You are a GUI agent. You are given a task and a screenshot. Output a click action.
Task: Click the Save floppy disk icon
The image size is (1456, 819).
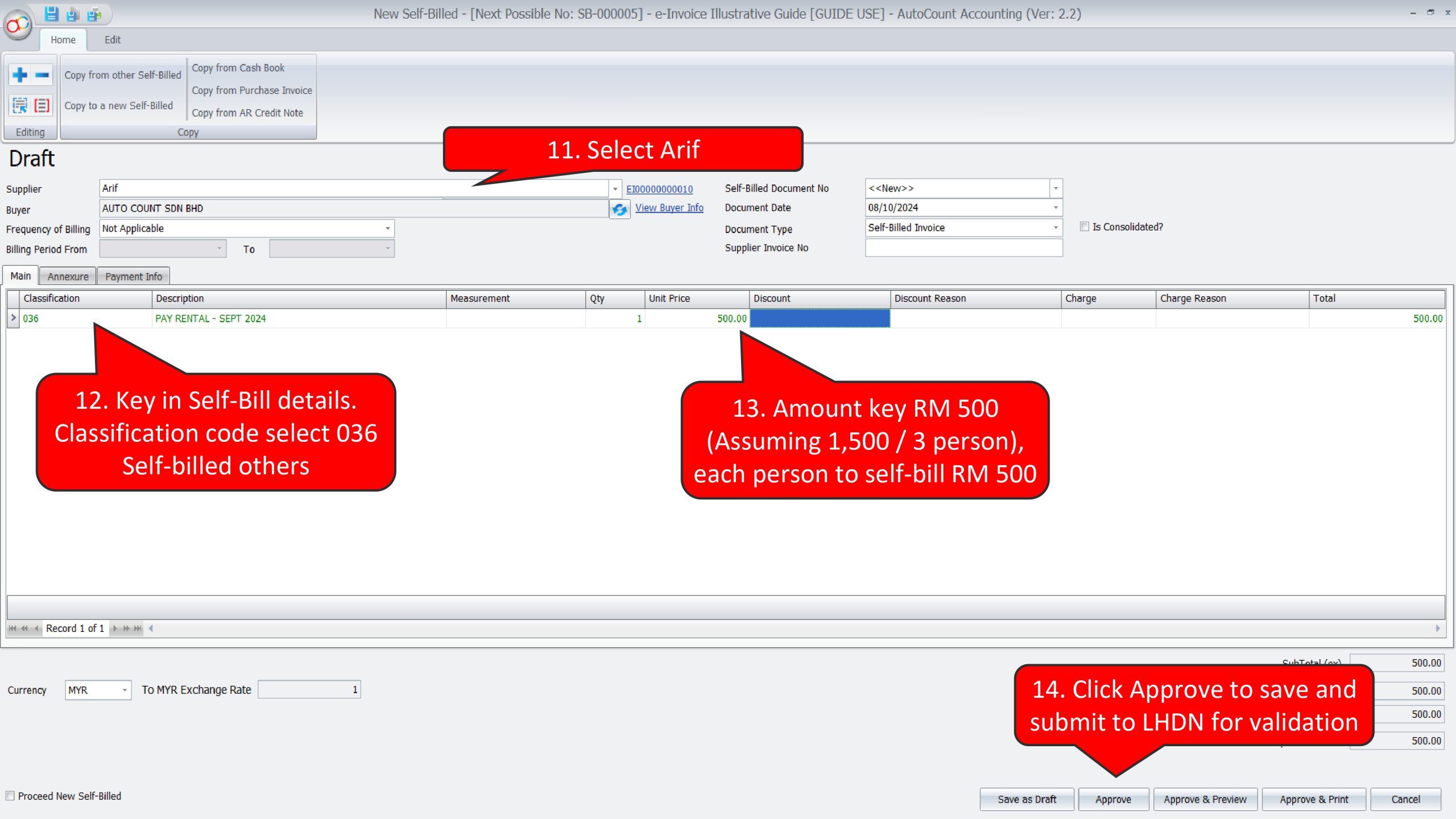tap(51, 14)
